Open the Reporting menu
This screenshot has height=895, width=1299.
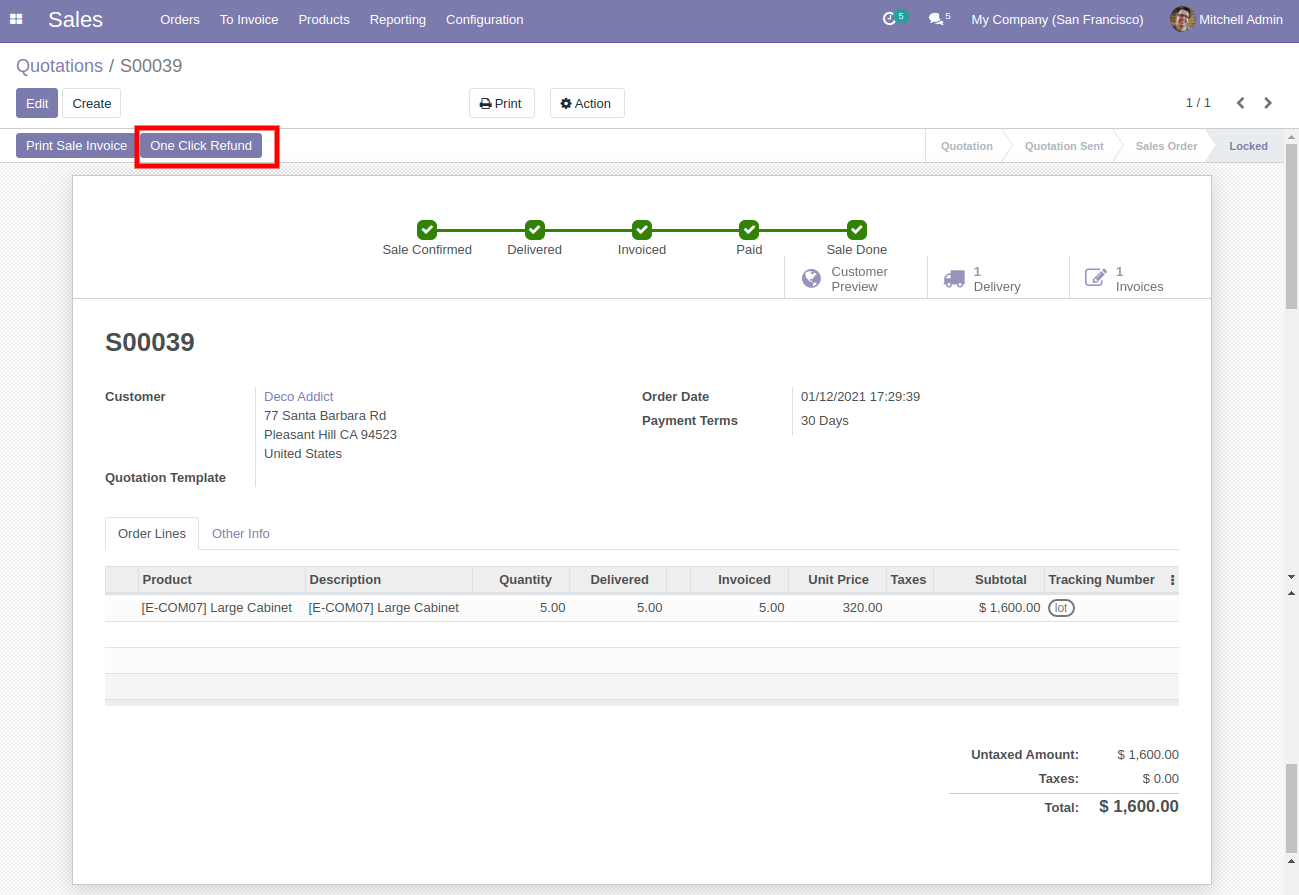click(397, 19)
